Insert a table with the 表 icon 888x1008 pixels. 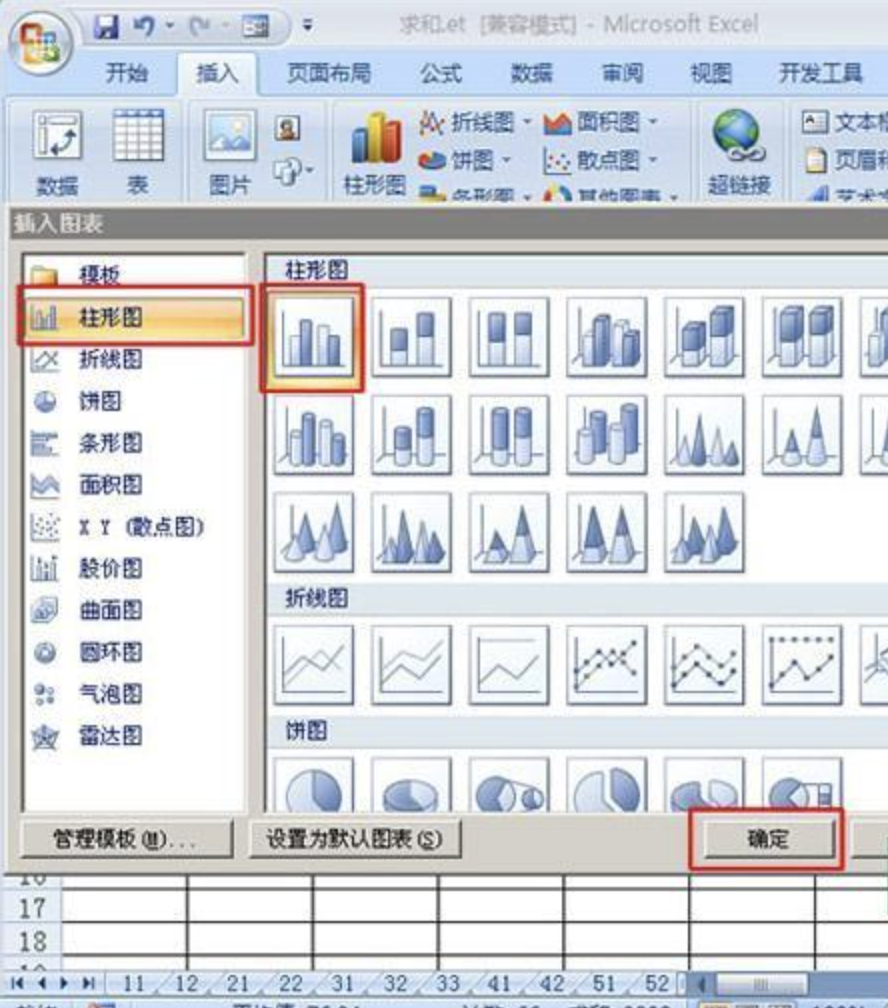click(x=138, y=153)
